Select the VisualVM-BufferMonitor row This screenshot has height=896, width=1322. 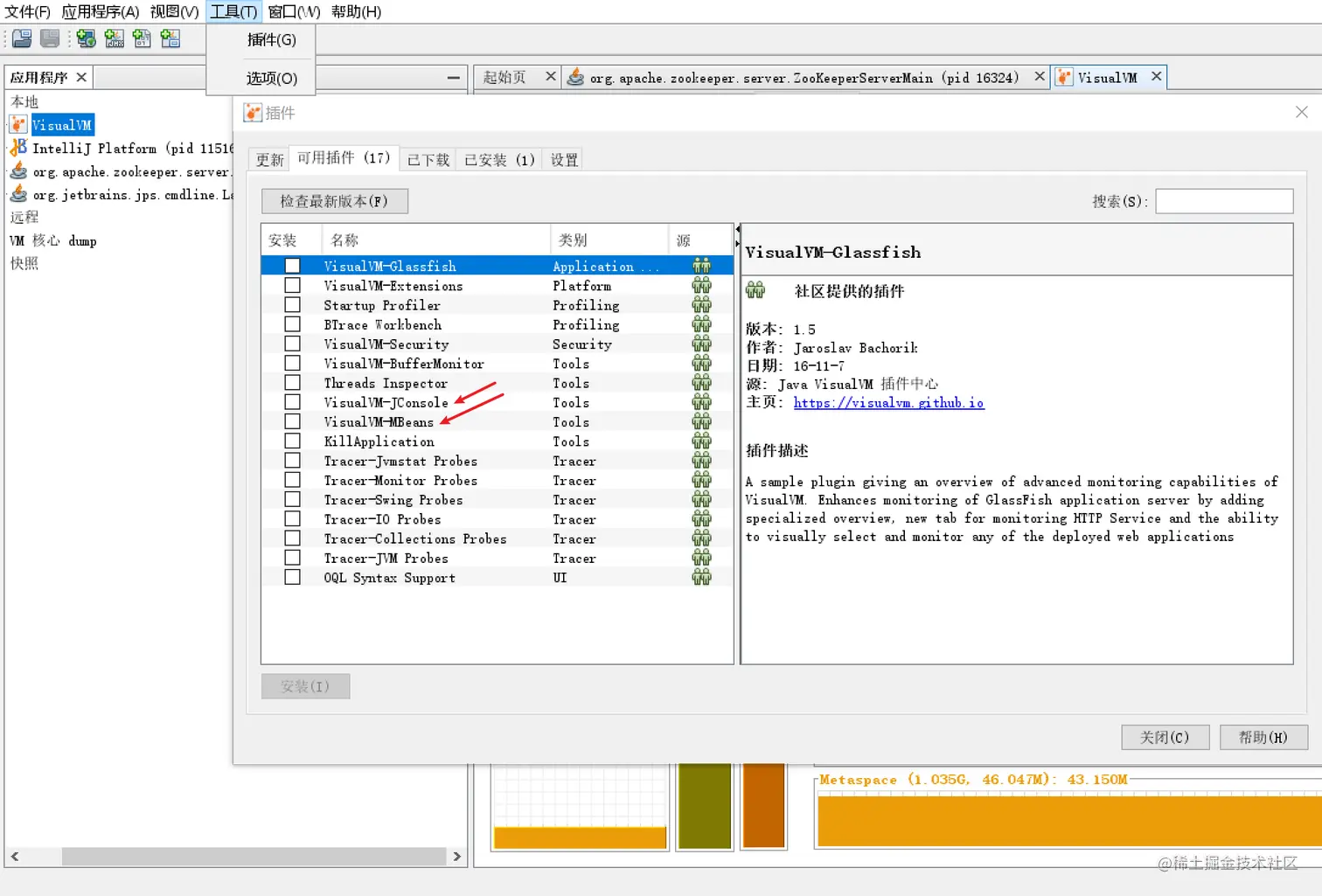[497, 363]
